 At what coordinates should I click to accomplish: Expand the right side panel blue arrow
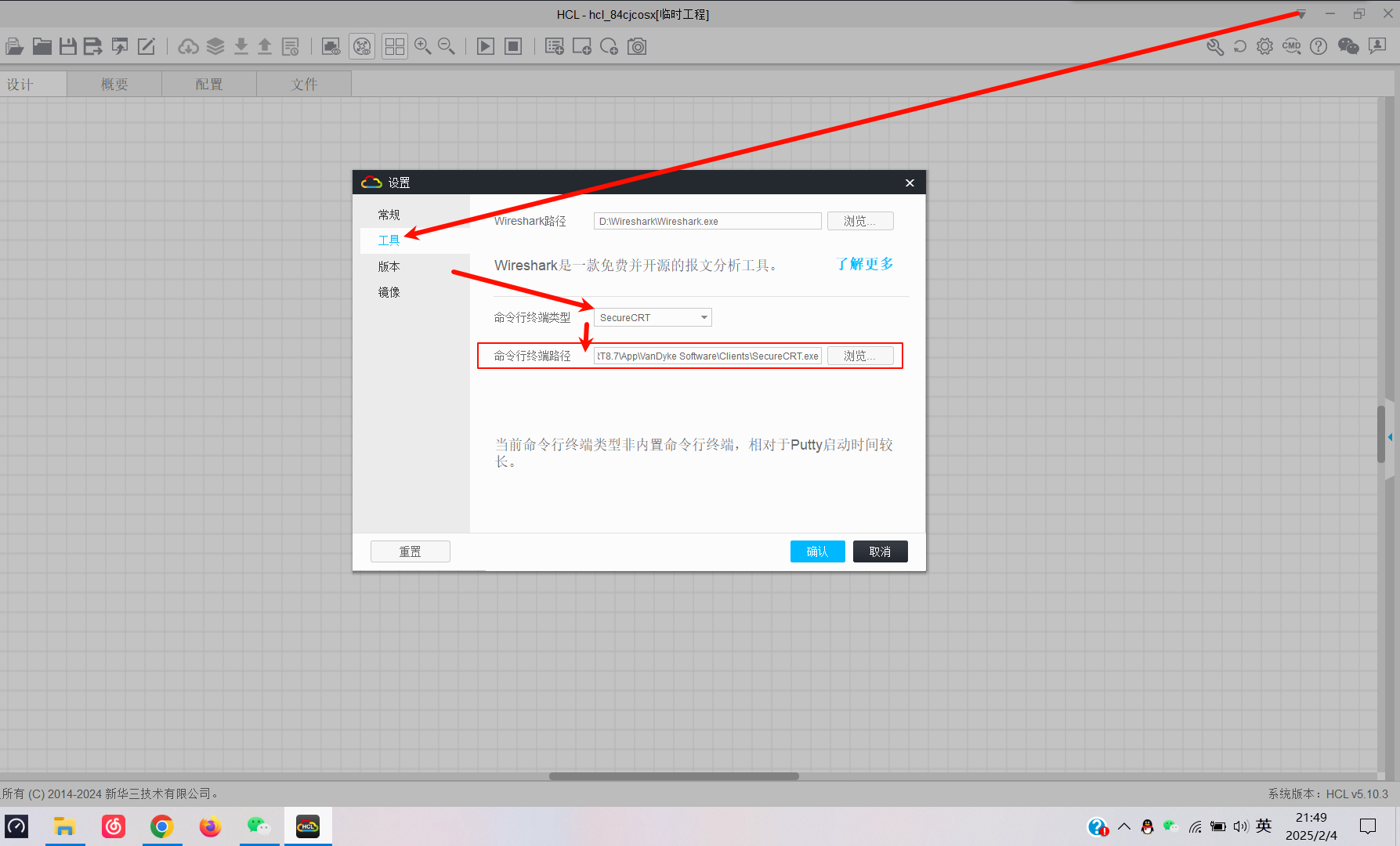(1391, 437)
